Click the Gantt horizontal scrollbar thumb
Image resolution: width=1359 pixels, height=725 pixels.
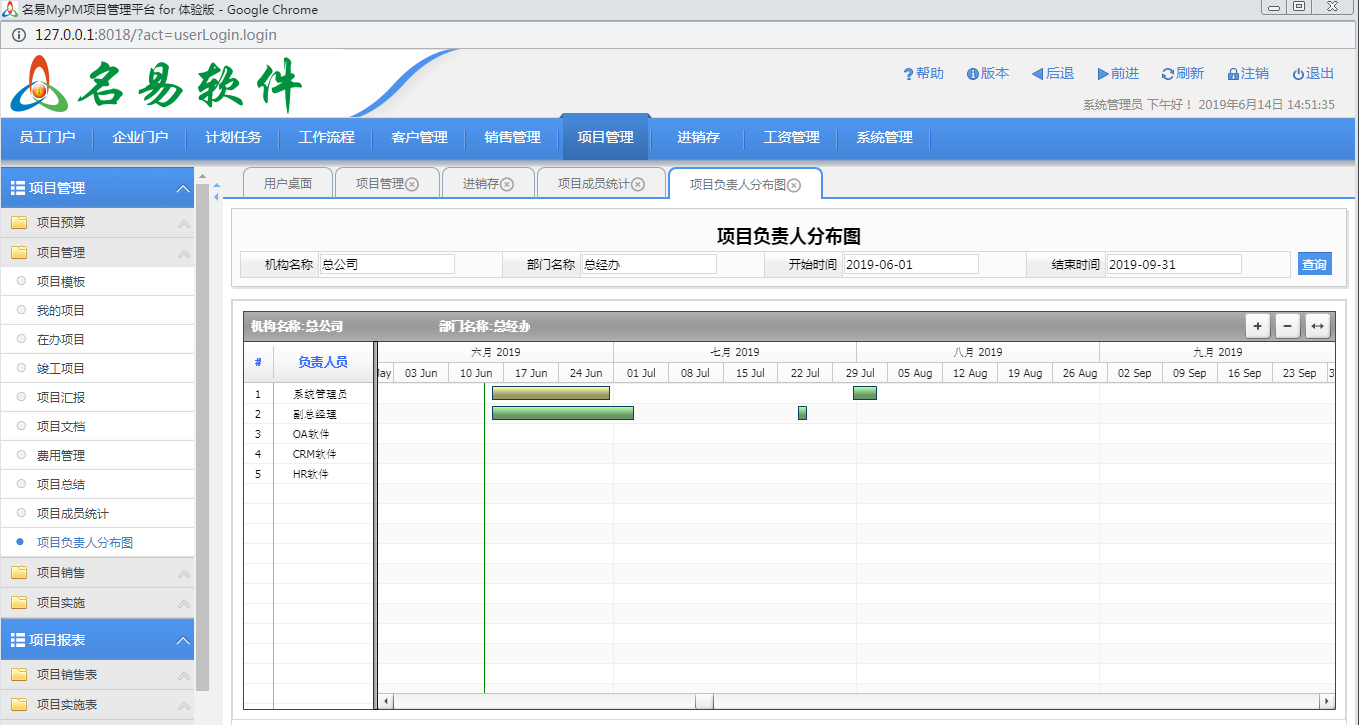[x=704, y=701]
